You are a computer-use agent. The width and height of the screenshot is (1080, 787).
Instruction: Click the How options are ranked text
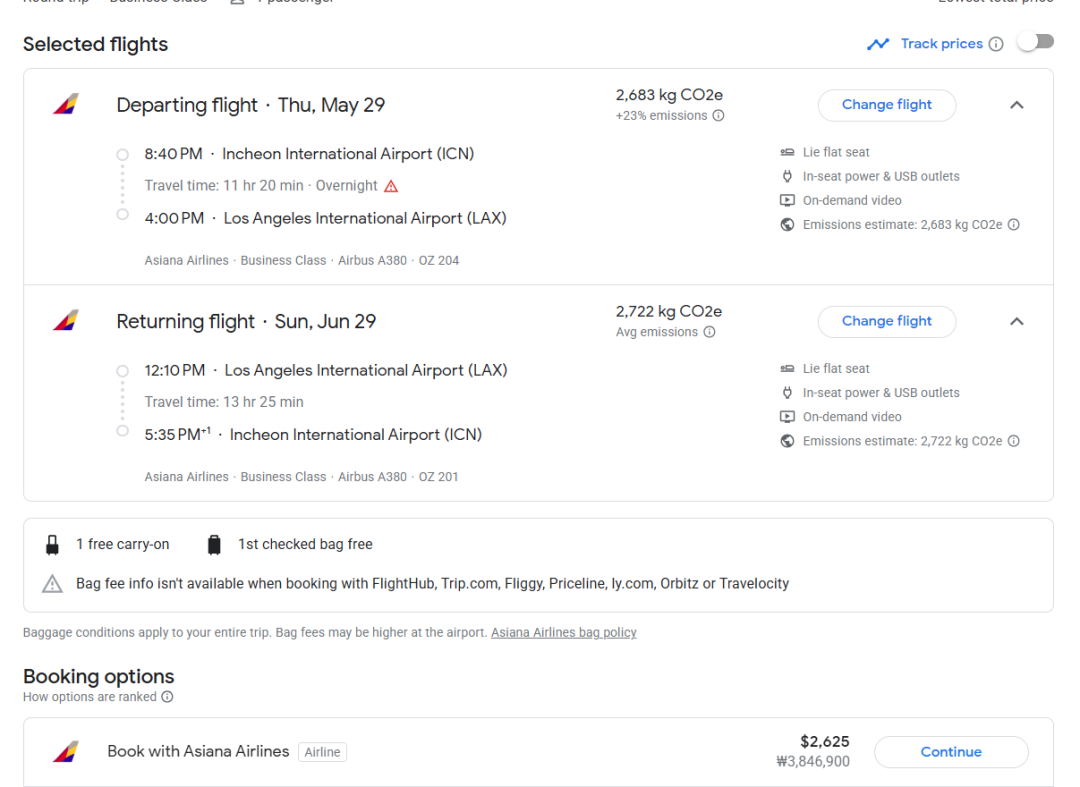point(90,697)
